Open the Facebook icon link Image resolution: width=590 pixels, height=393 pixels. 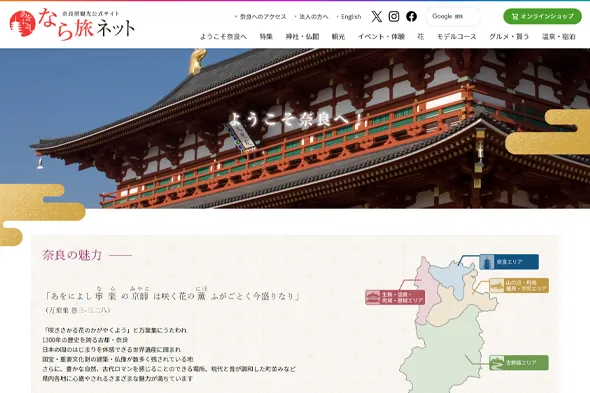411,17
